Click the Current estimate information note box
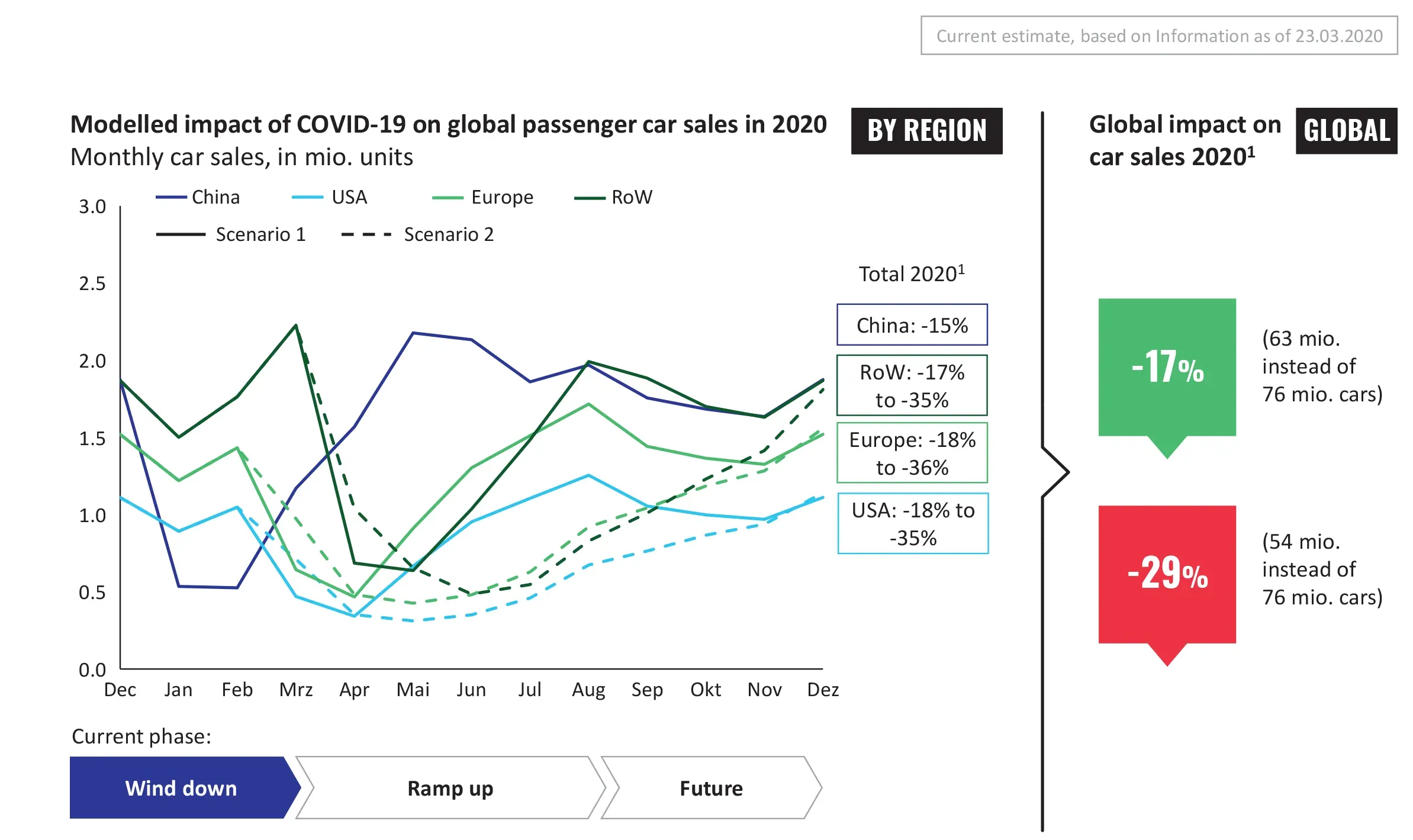 (1159, 36)
